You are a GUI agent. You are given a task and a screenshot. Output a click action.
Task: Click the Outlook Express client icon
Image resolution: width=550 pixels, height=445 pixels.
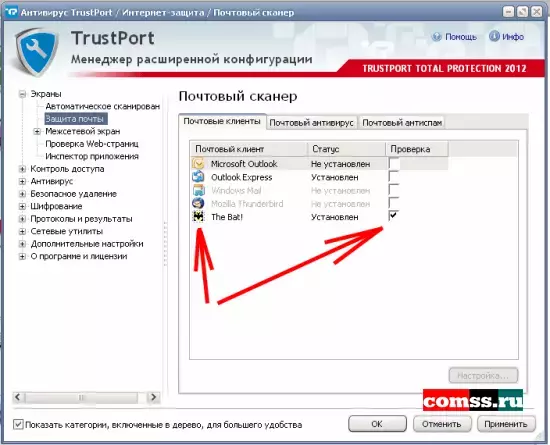click(198, 177)
